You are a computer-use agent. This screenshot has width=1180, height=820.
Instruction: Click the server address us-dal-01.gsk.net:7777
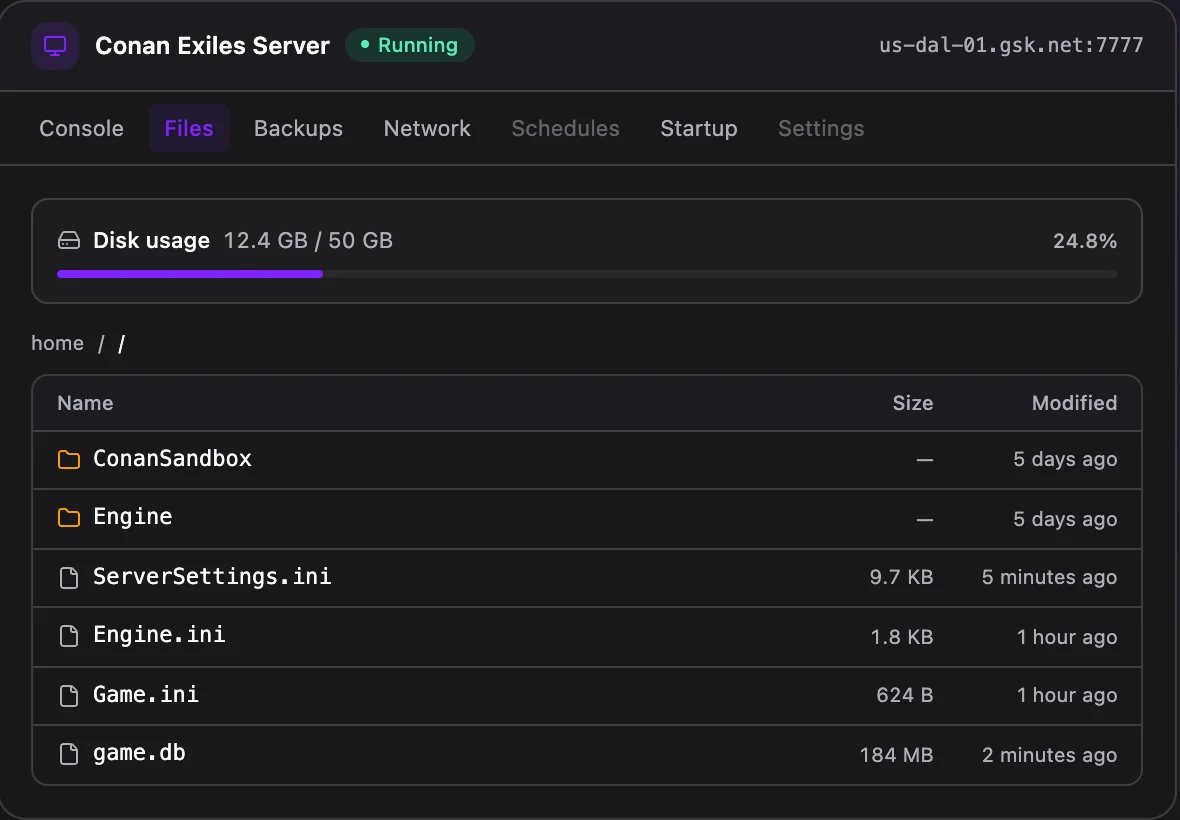(1011, 45)
